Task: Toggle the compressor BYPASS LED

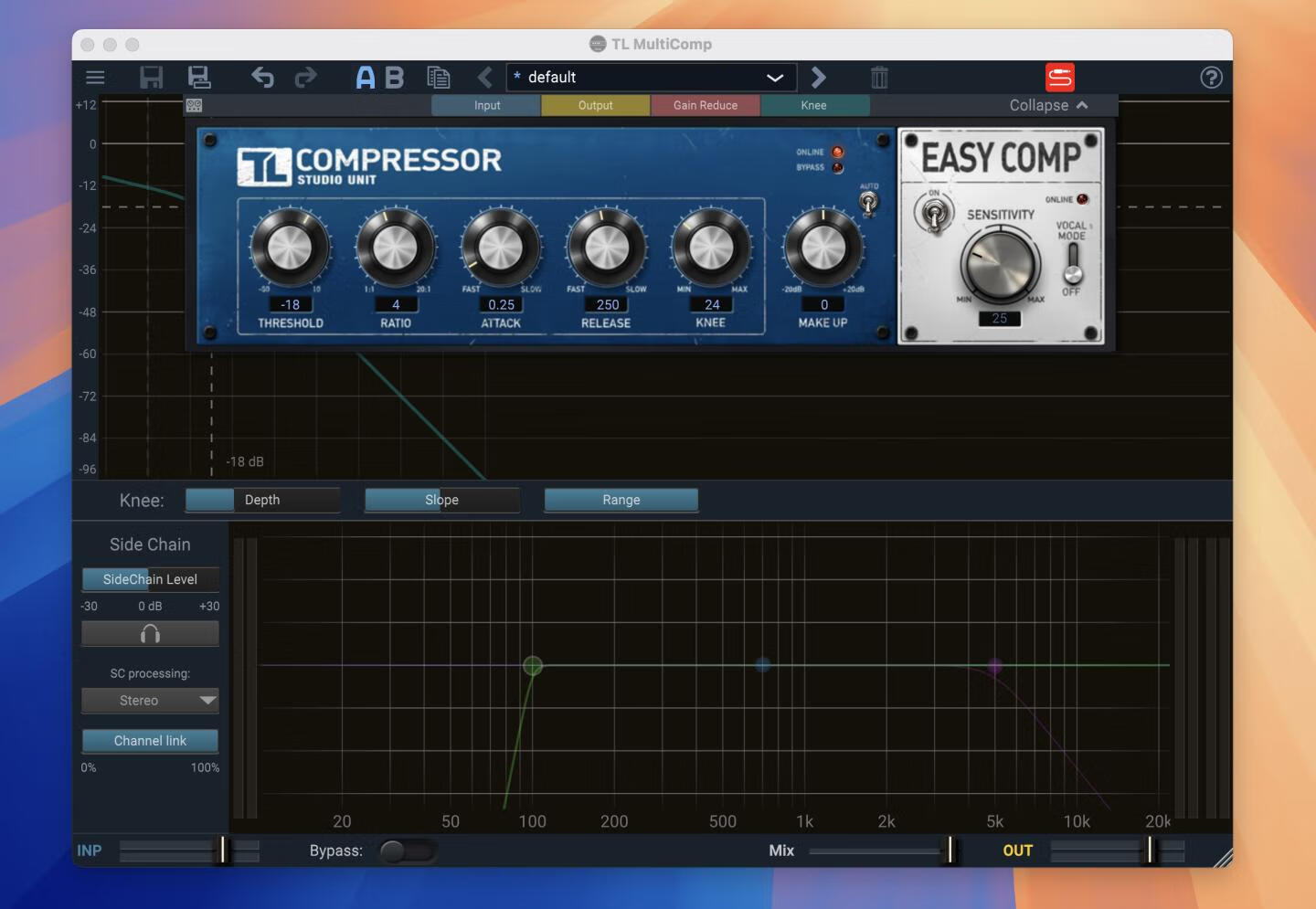Action: pos(837,168)
